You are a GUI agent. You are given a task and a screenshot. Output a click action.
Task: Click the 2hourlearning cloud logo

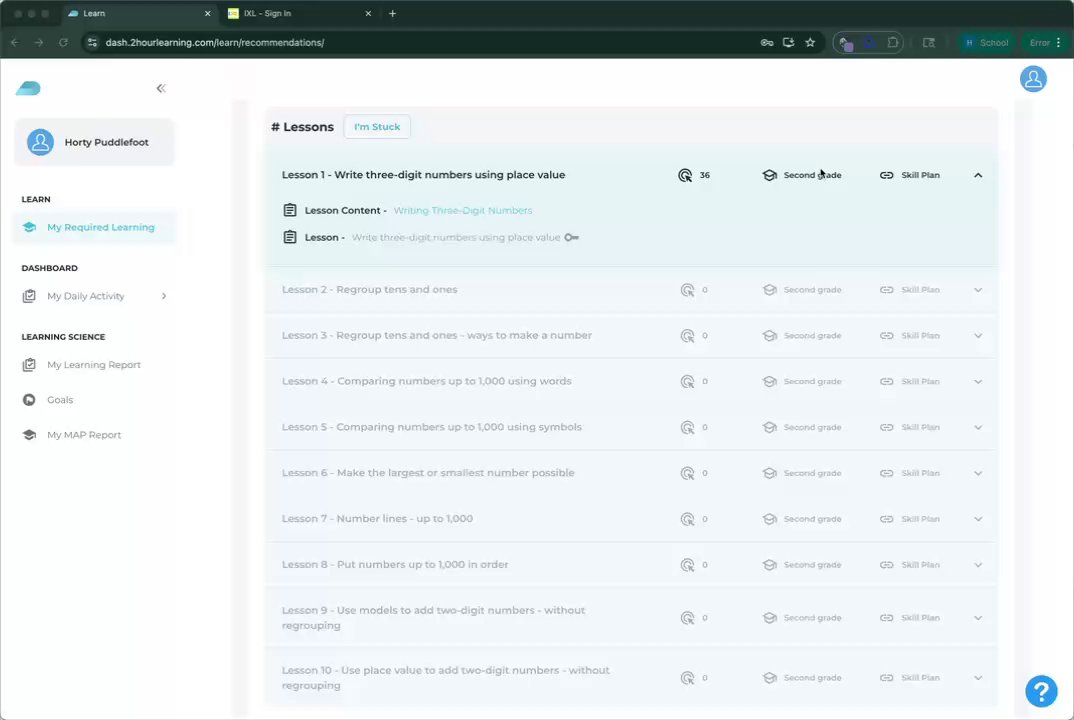click(28, 89)
